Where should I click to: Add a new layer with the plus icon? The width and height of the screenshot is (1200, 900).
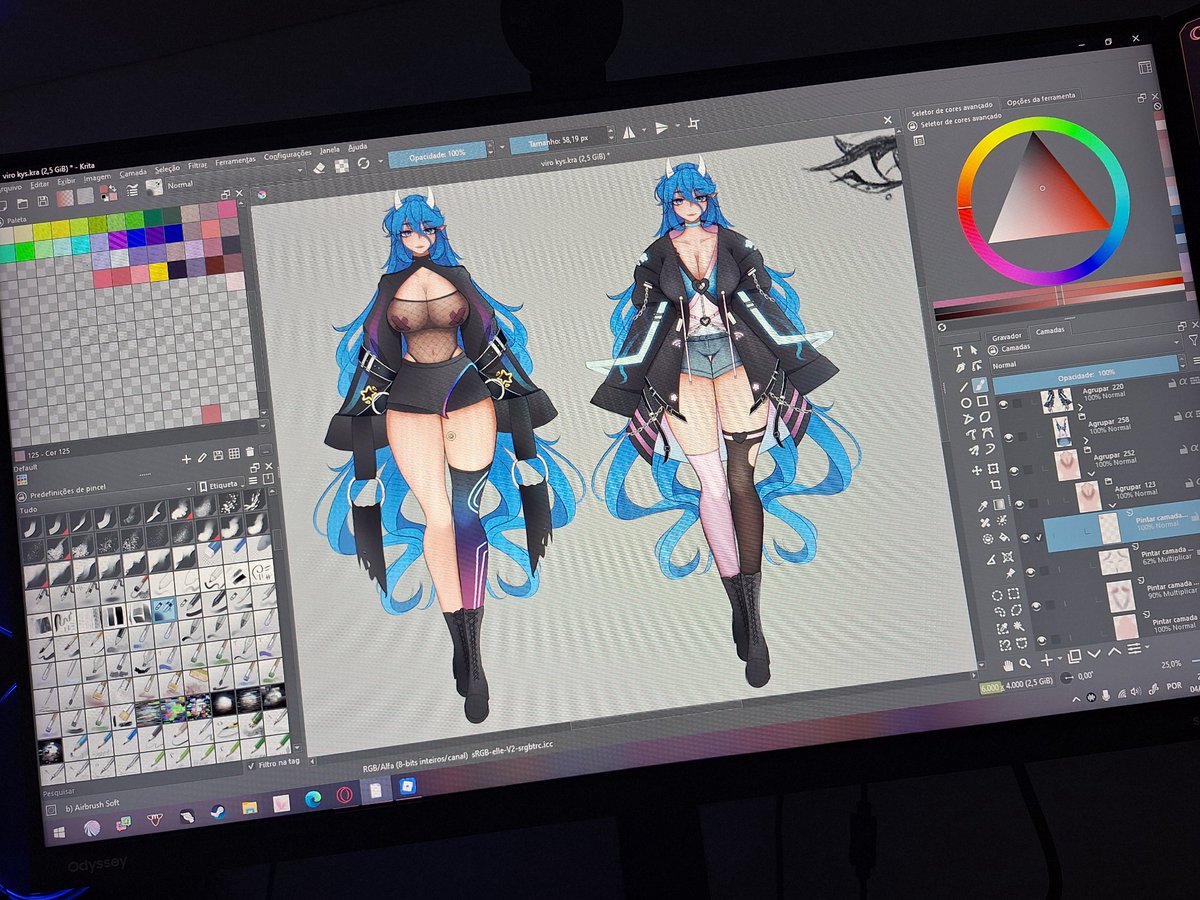[1047, 660]
